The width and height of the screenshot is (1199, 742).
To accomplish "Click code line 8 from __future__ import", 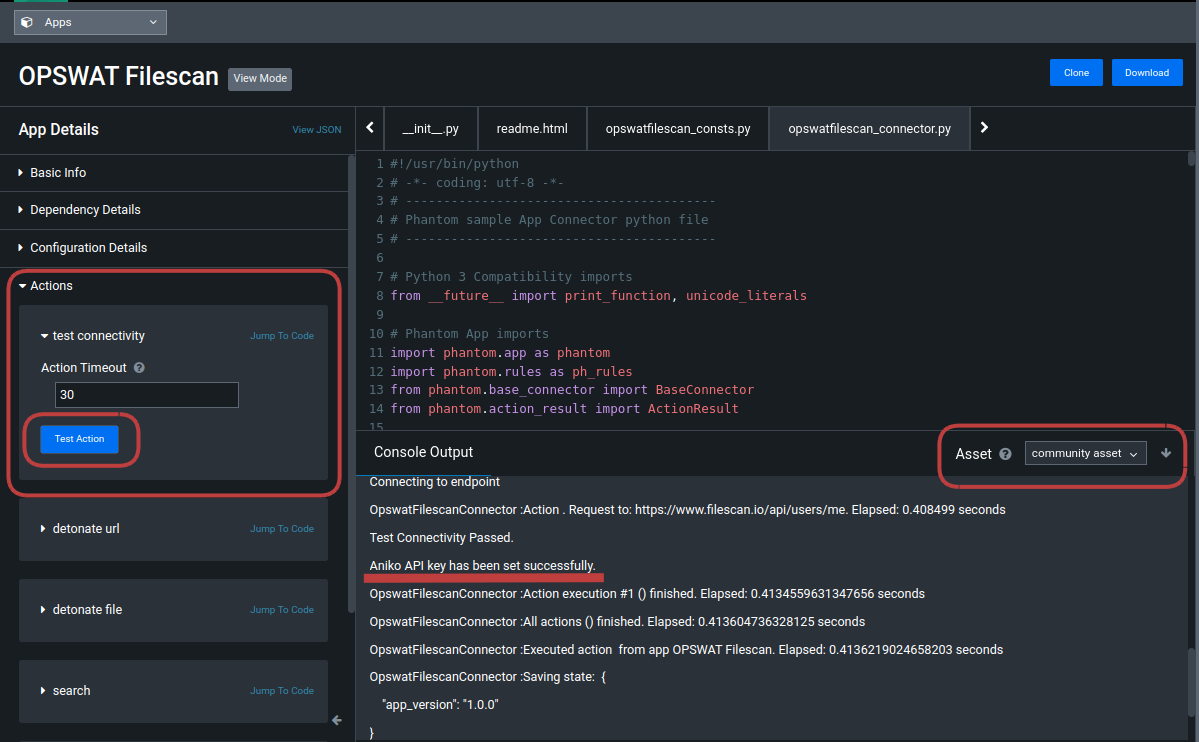I will coord(598,296).
